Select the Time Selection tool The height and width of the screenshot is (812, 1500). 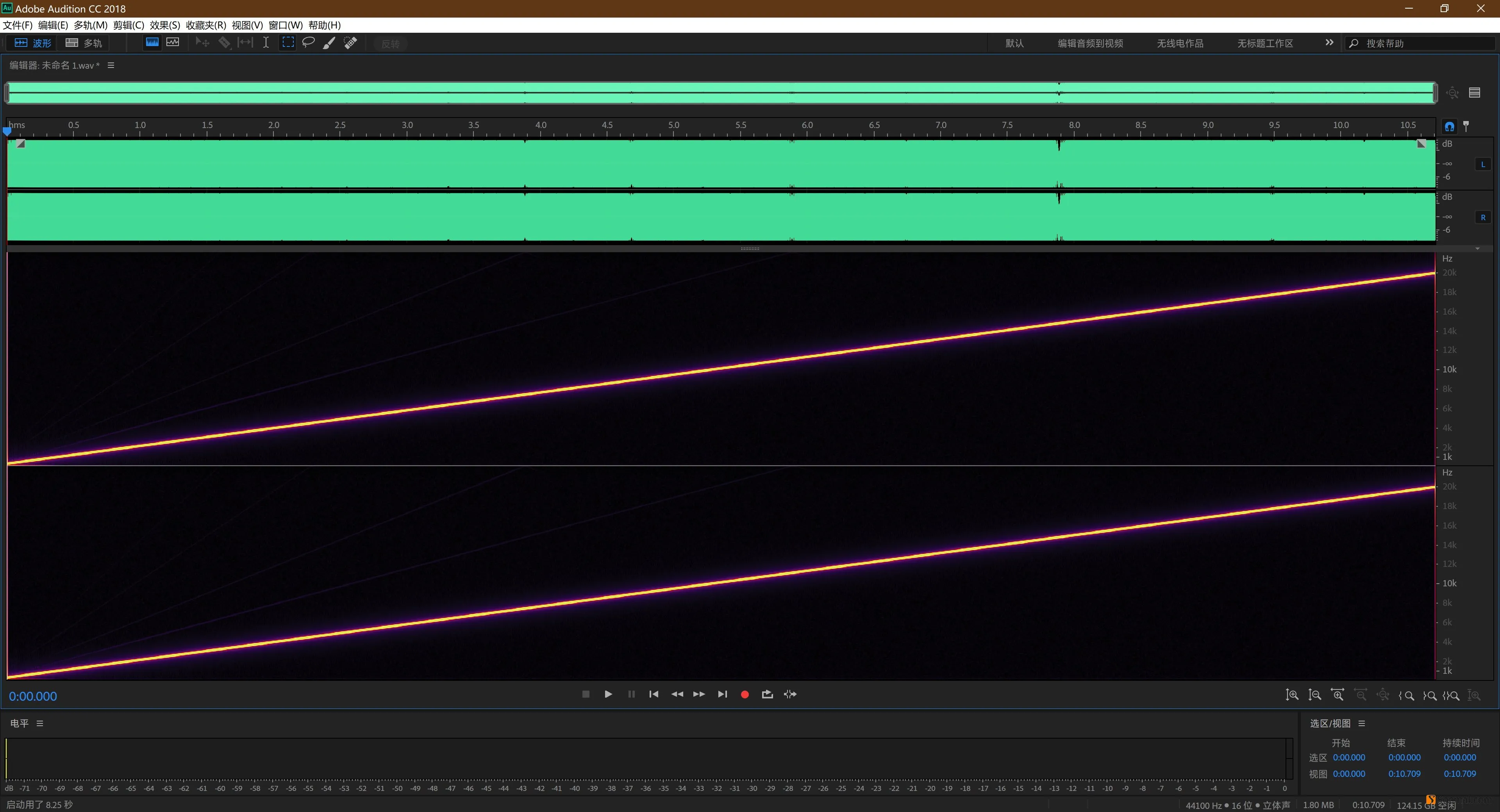pos(266,43)
